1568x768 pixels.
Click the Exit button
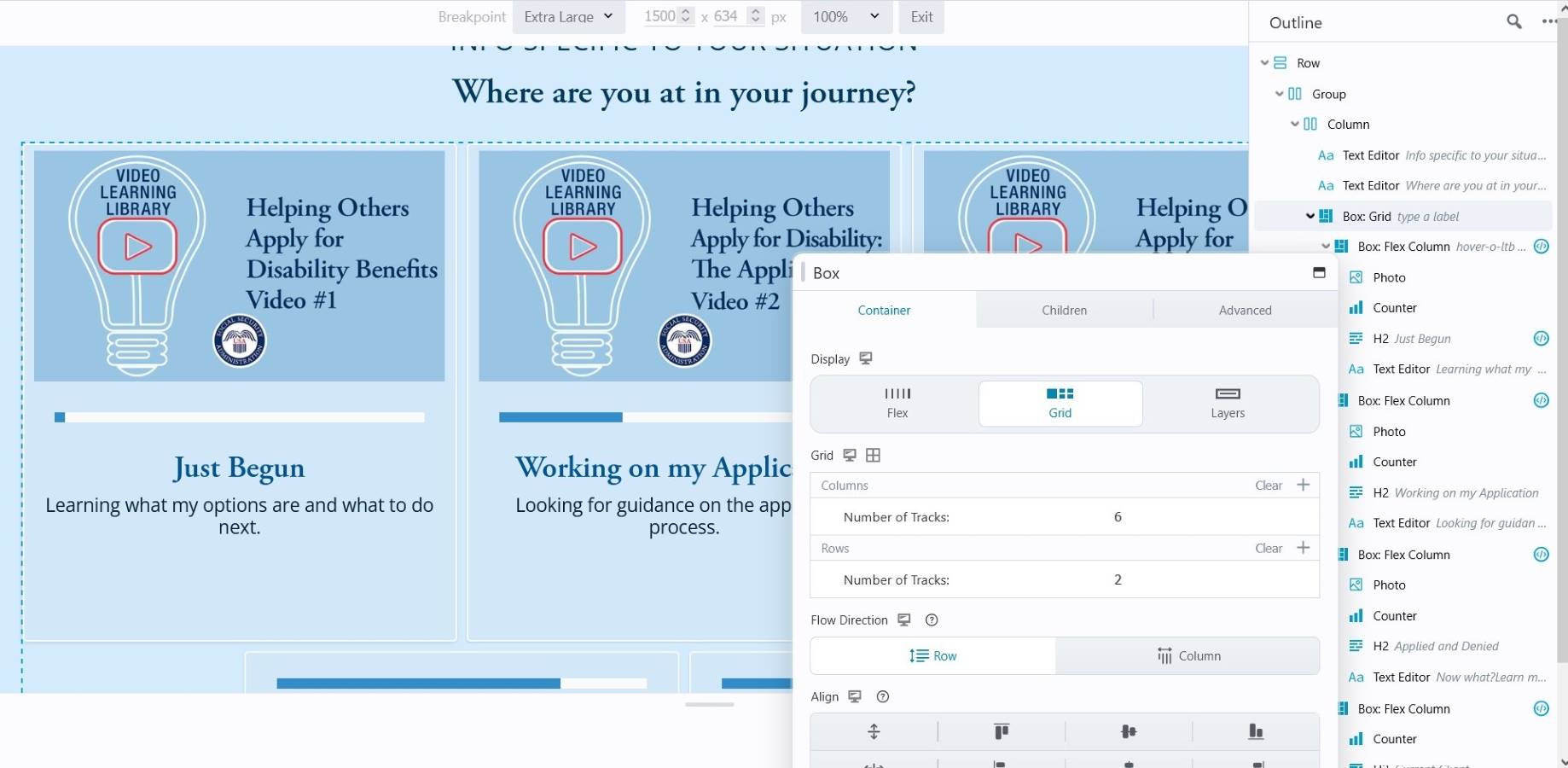(921, 17)
